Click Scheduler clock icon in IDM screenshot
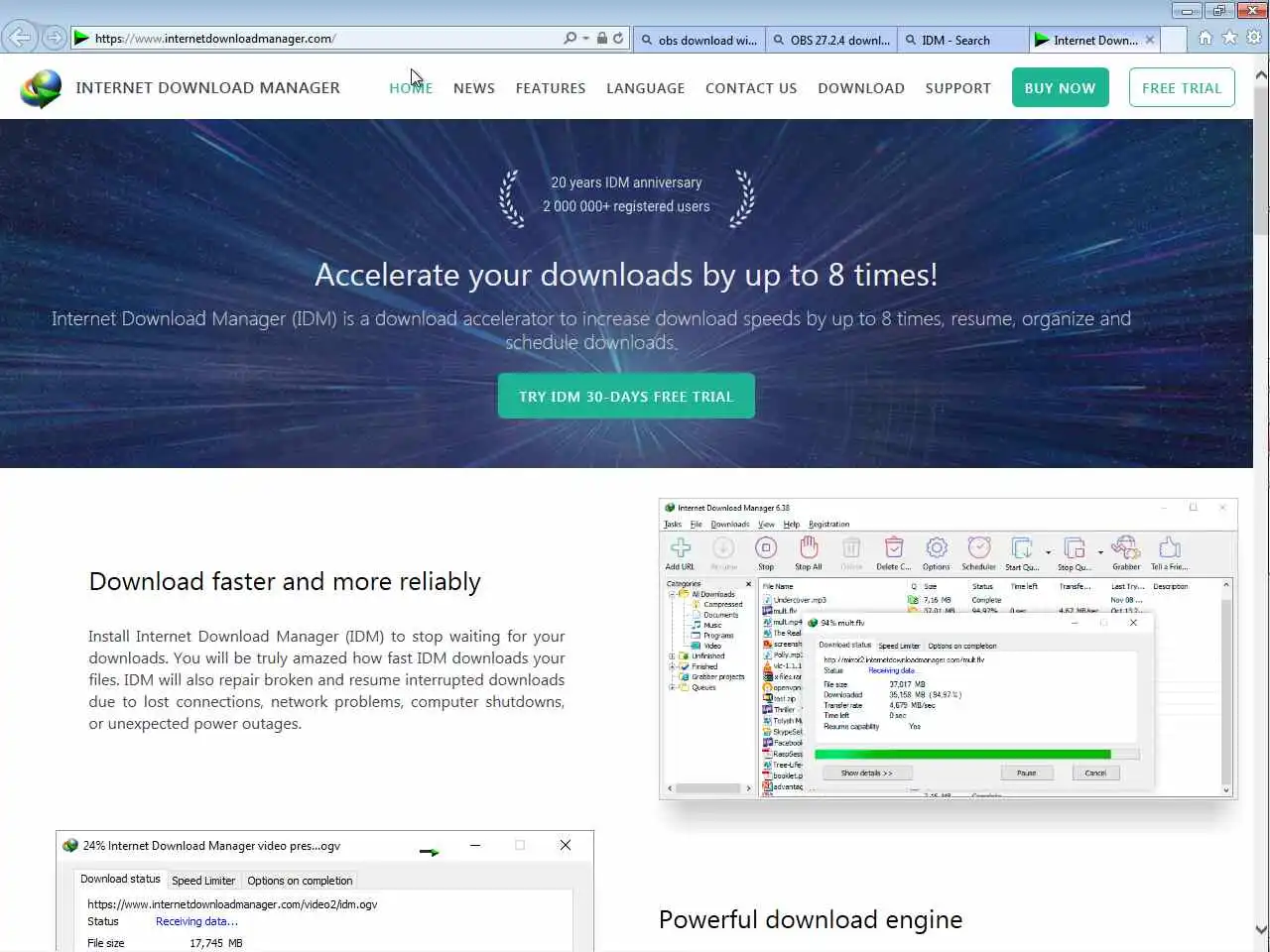1270x952 pixels. click(x=979, y=547)
